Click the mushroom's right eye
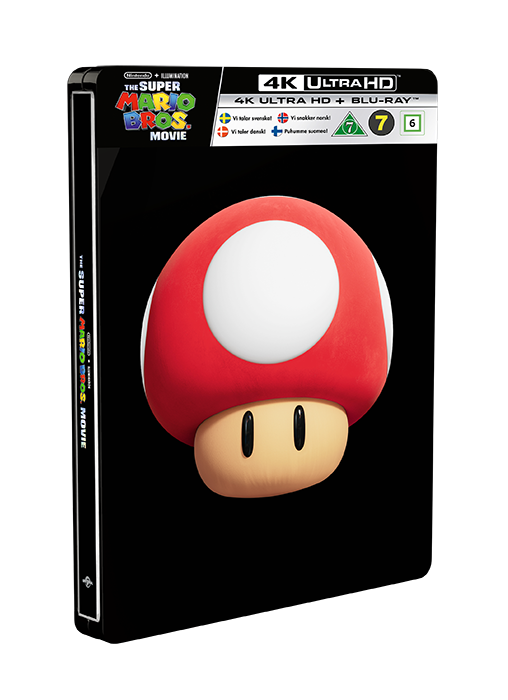508x700 pixels. [299, 428]
